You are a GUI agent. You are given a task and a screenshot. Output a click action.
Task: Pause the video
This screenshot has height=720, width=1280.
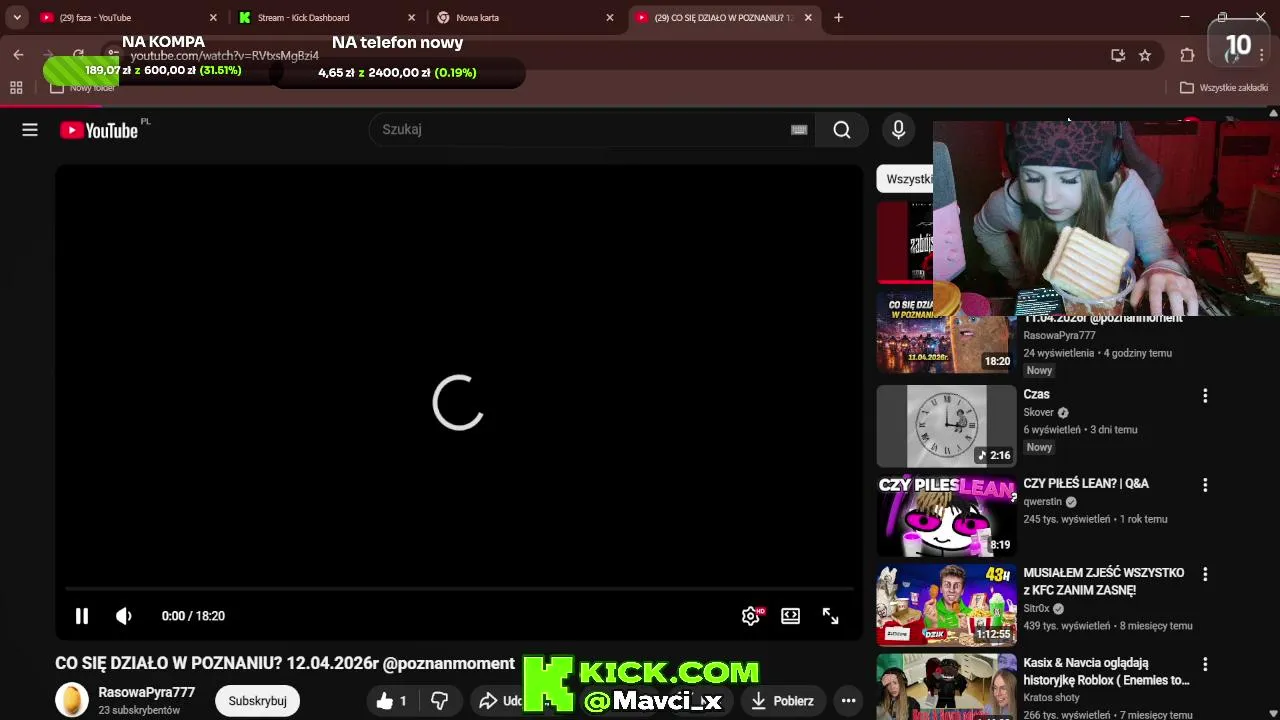pyautogui.click(x=82, y=616)
